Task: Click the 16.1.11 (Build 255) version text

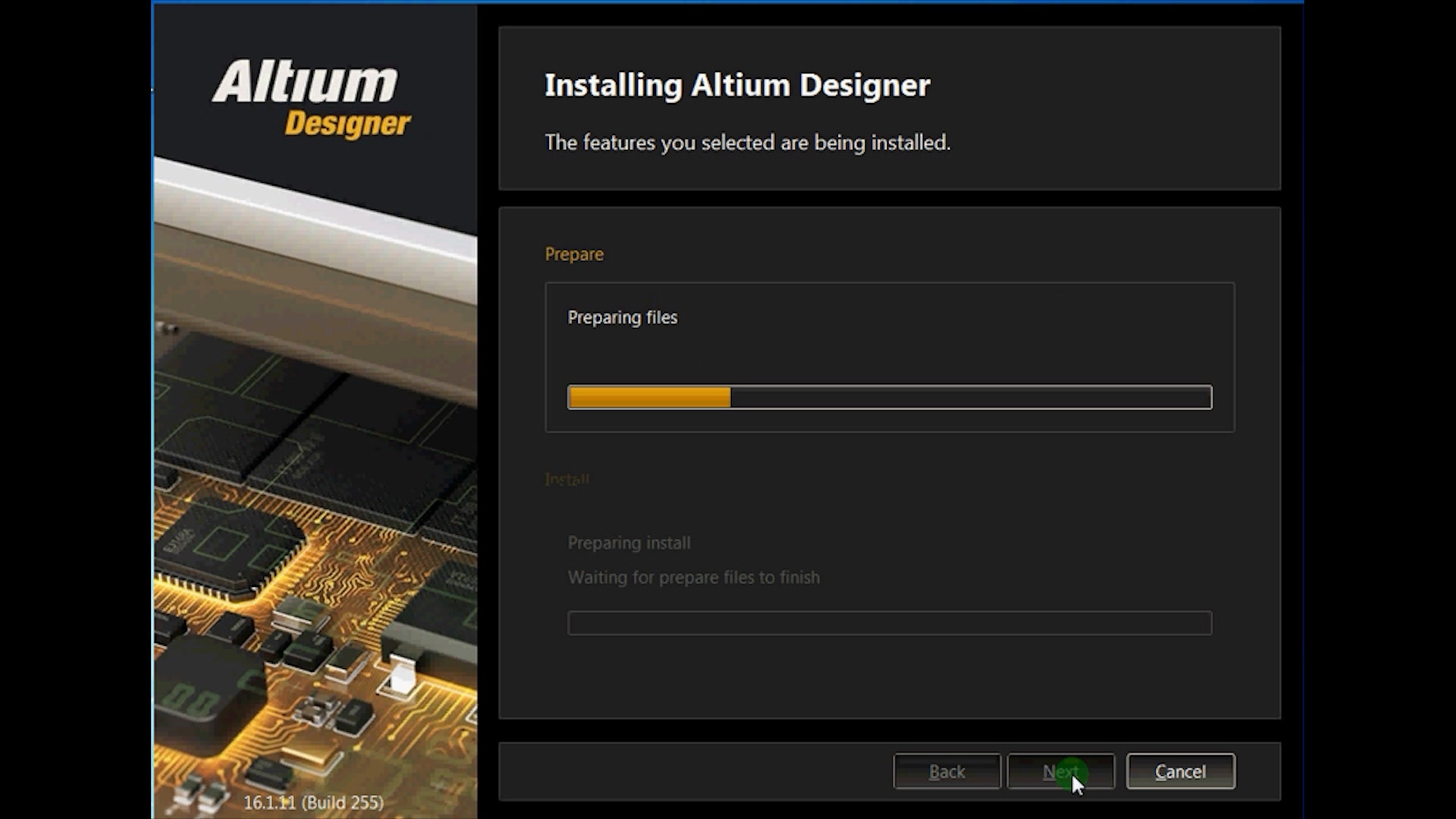Action: point(313,802)
